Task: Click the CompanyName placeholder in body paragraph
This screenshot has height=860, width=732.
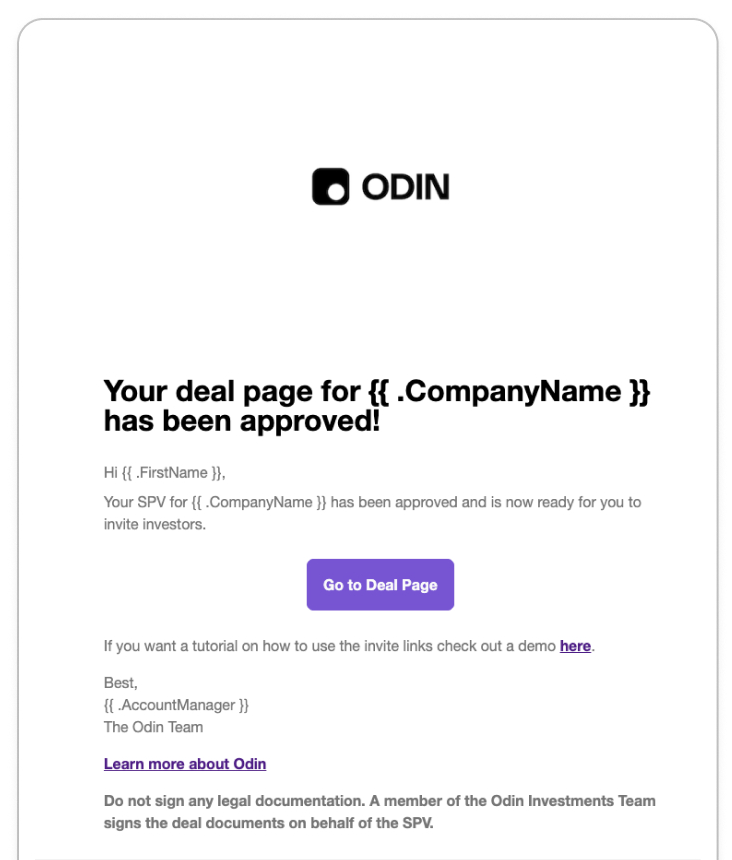Action: (x=259, y=502)
